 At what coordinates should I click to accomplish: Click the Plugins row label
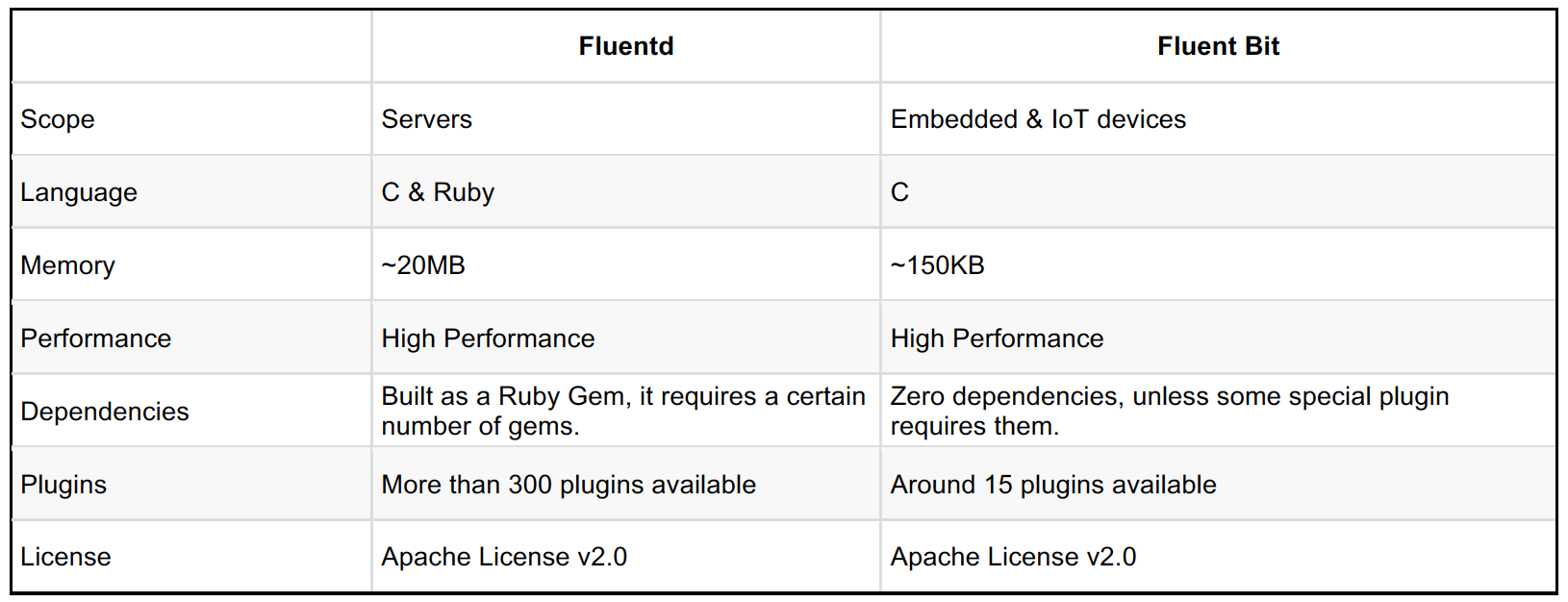[x=63, y=485]
